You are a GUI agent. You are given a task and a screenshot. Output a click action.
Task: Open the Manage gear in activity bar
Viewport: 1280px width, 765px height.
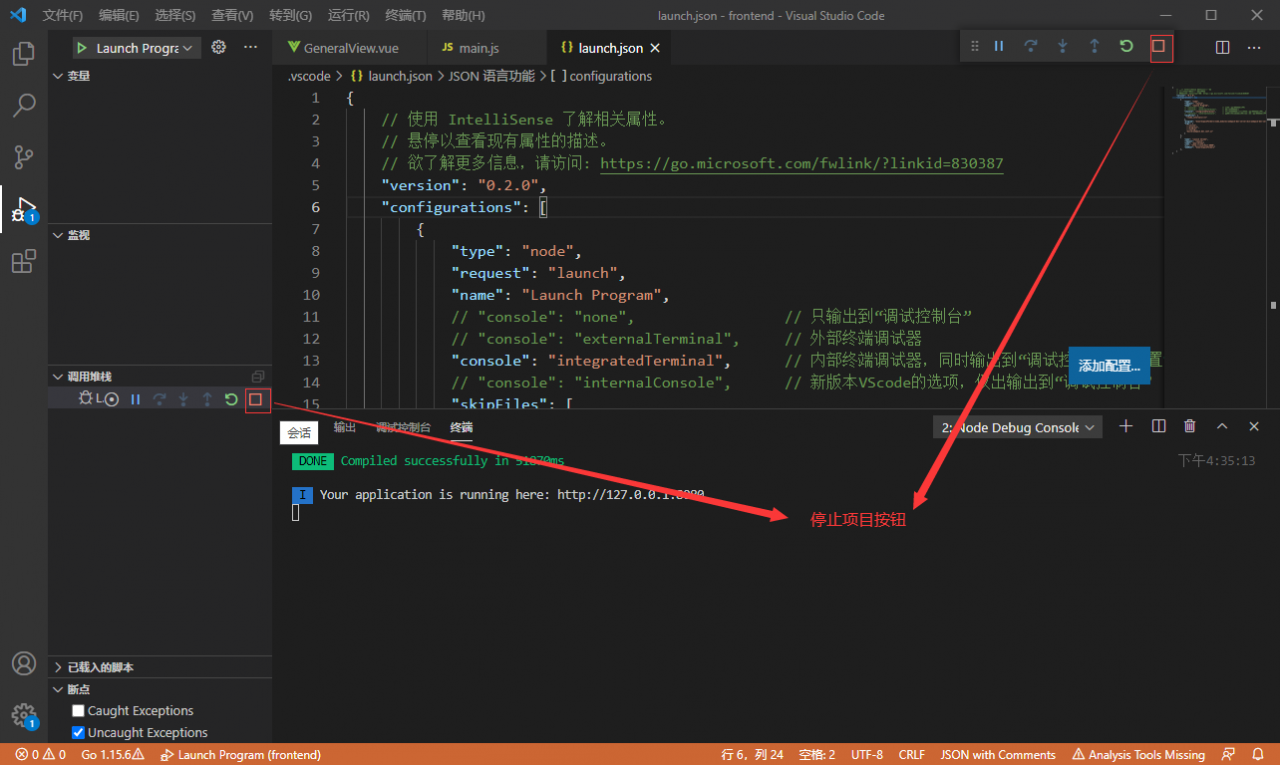(24, 715)
